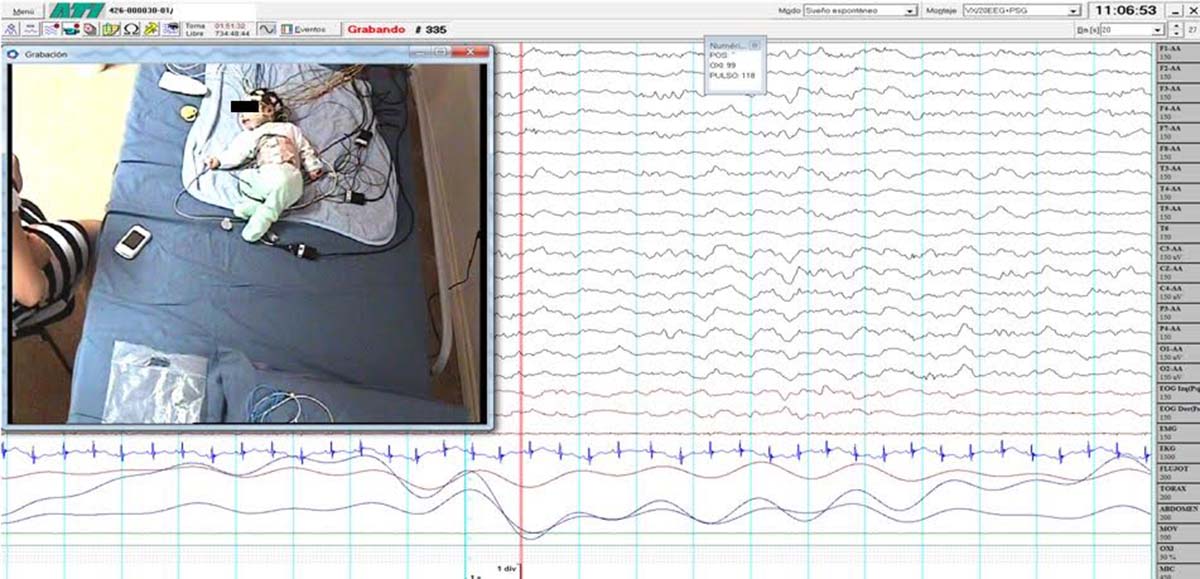Click the live patient video feed

pyautogui.click(x=247, y=244)
